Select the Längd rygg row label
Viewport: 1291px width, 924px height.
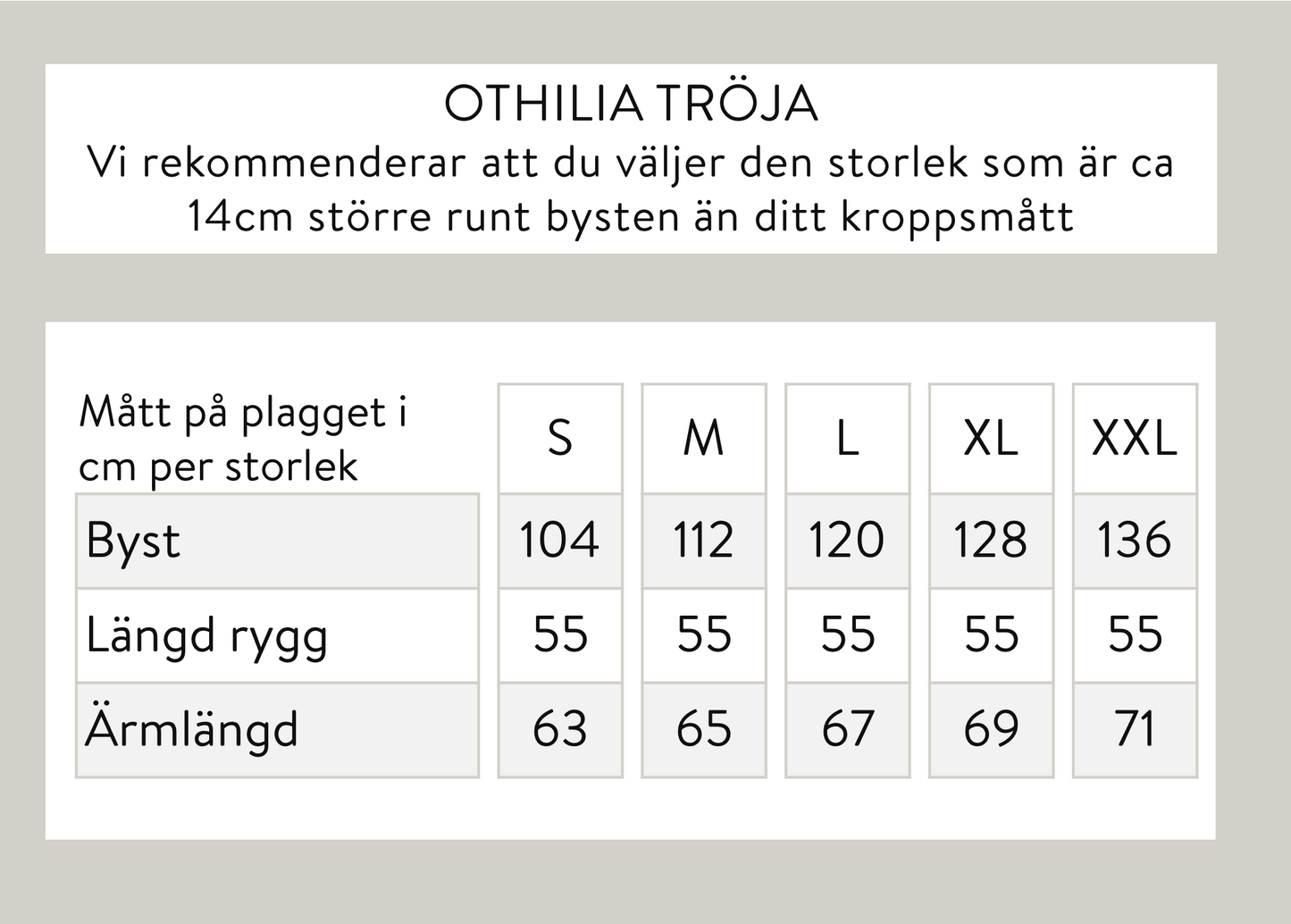pyautogui.click(x=207, y=636)
